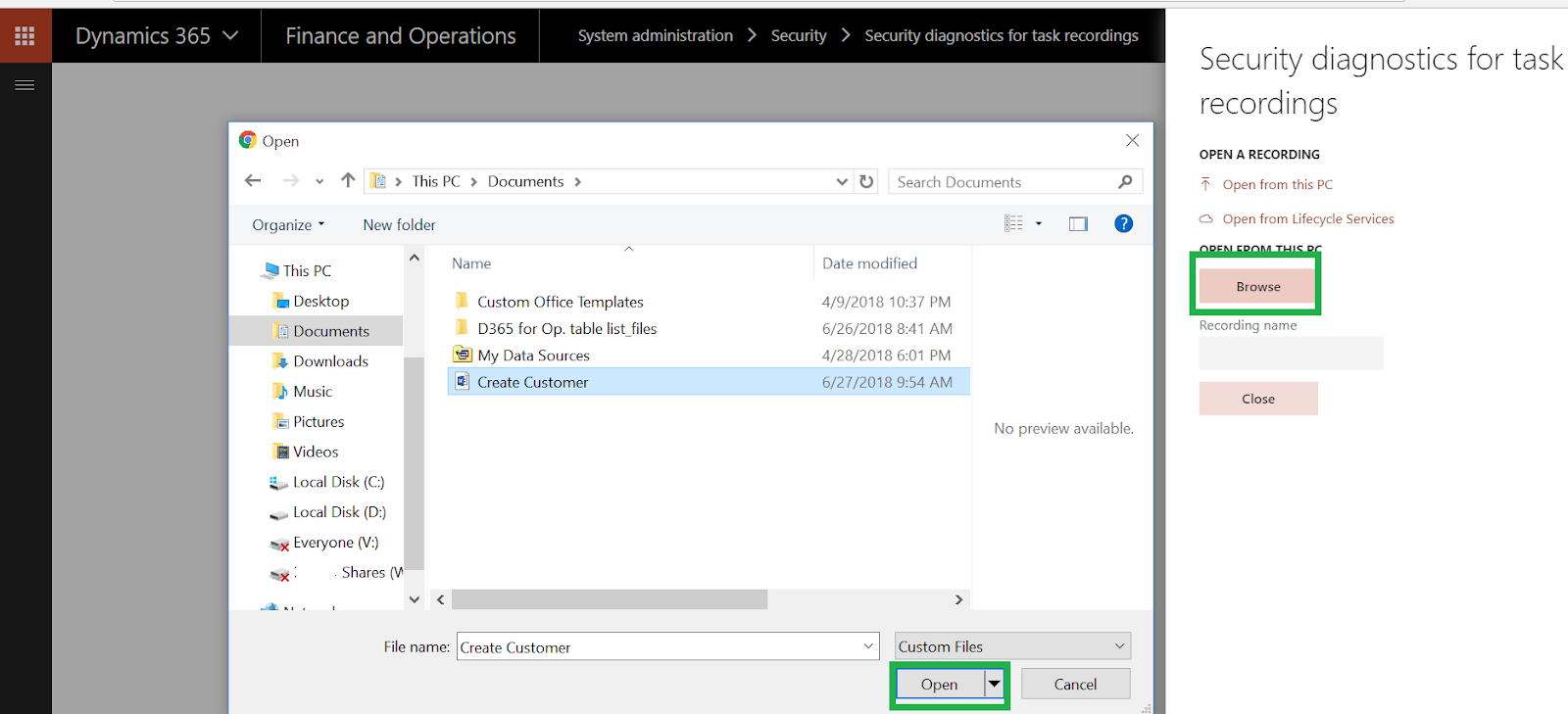Click the Local Disk (D:) drive icon

pos(279,512)
